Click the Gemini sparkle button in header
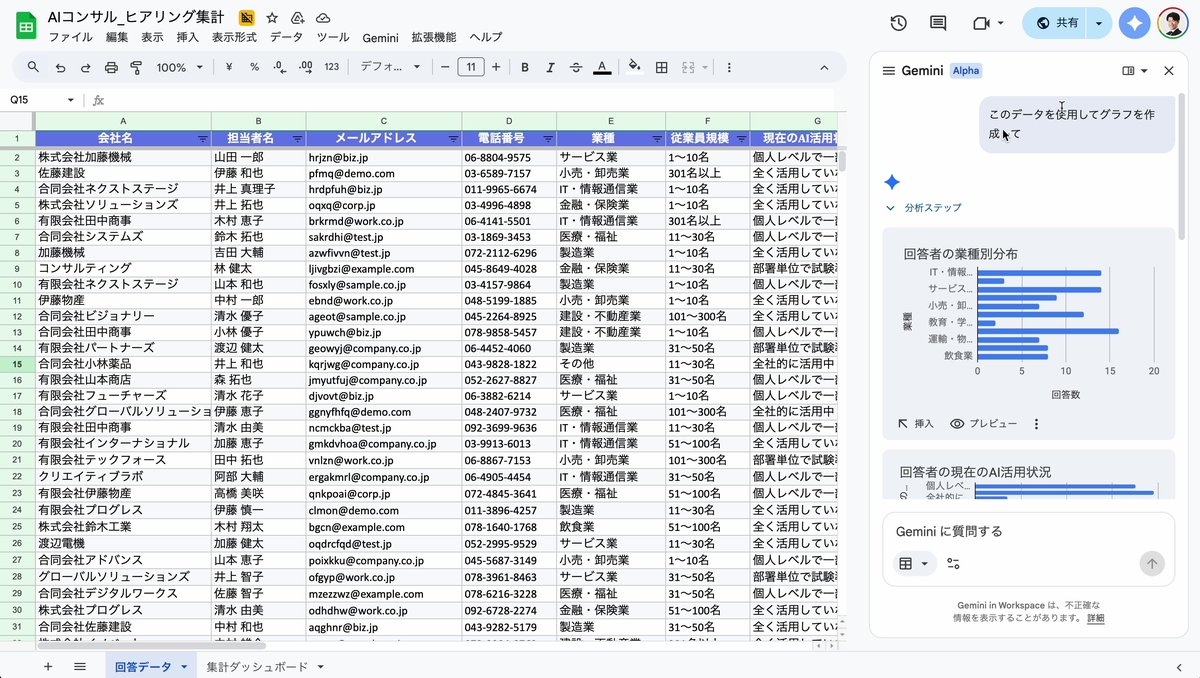The image size is (1200, 678). click(1134, 23)
